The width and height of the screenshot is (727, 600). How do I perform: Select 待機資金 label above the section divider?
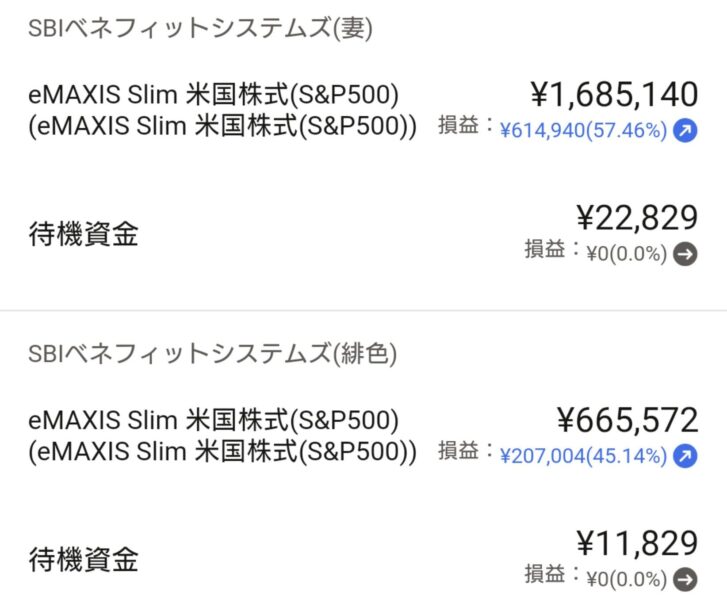[x=83, y=234]
